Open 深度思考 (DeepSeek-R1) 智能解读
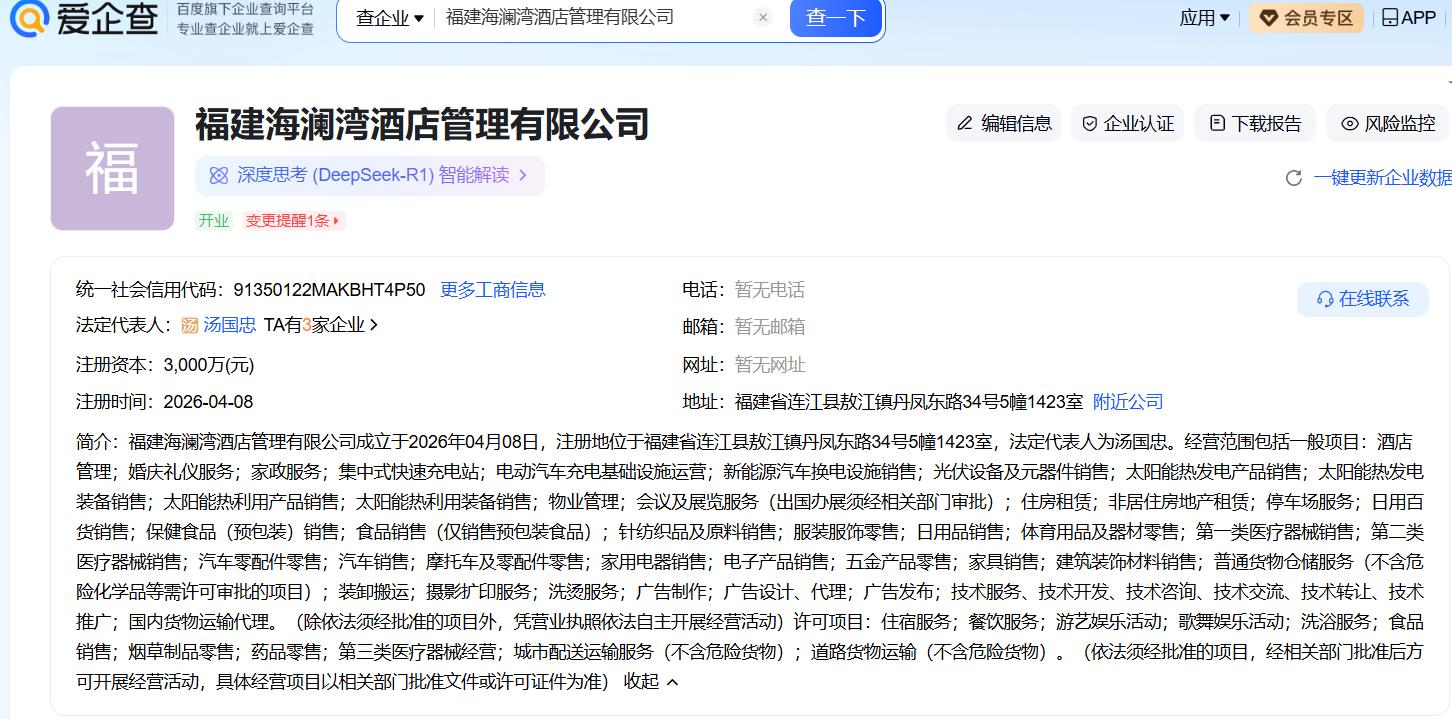 [369, 176]
